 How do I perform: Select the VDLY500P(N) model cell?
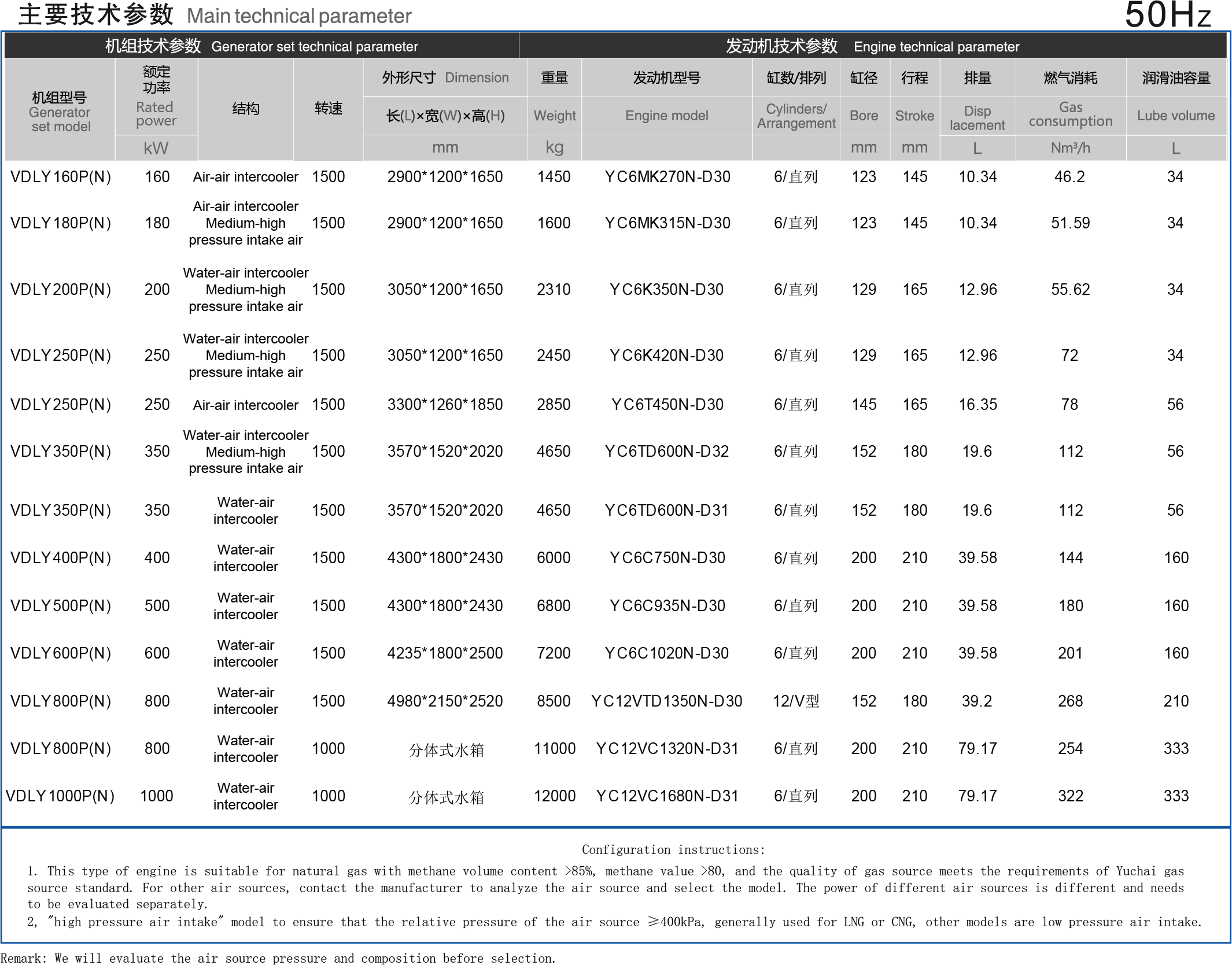click(60, 606)
